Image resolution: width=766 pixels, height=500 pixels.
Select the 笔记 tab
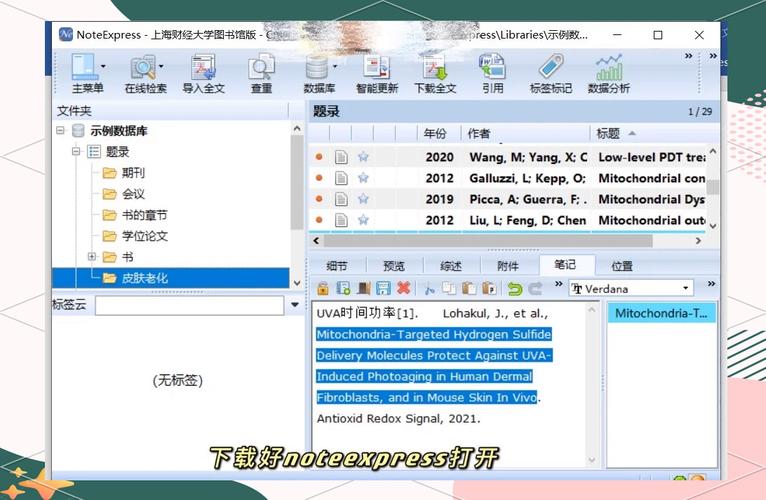tap(566, 265)
